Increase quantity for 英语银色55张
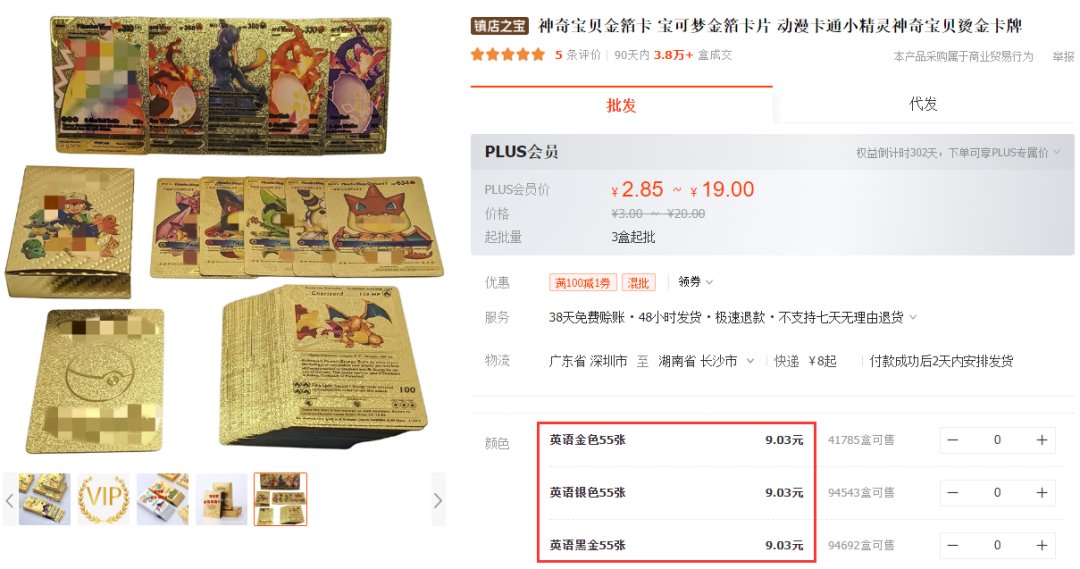Image resolution: width=1080 pixels, height=569 pixels. 1041,493
